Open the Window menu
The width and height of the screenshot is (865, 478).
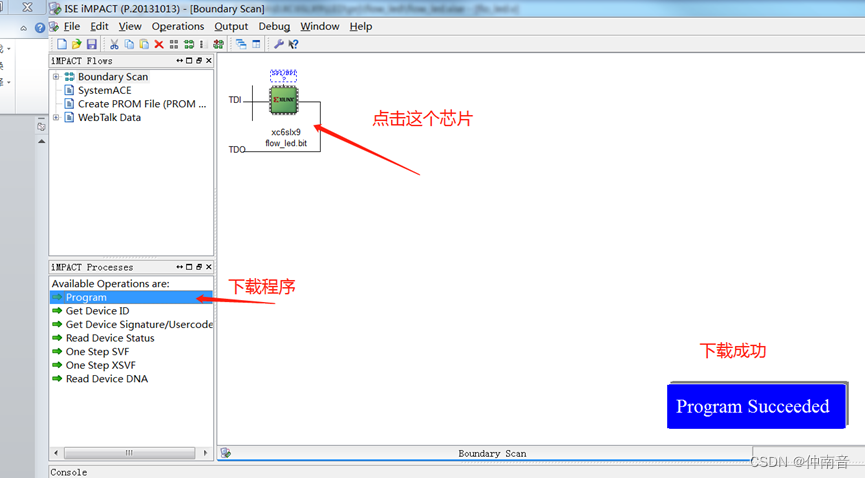[x=320, y=26]
